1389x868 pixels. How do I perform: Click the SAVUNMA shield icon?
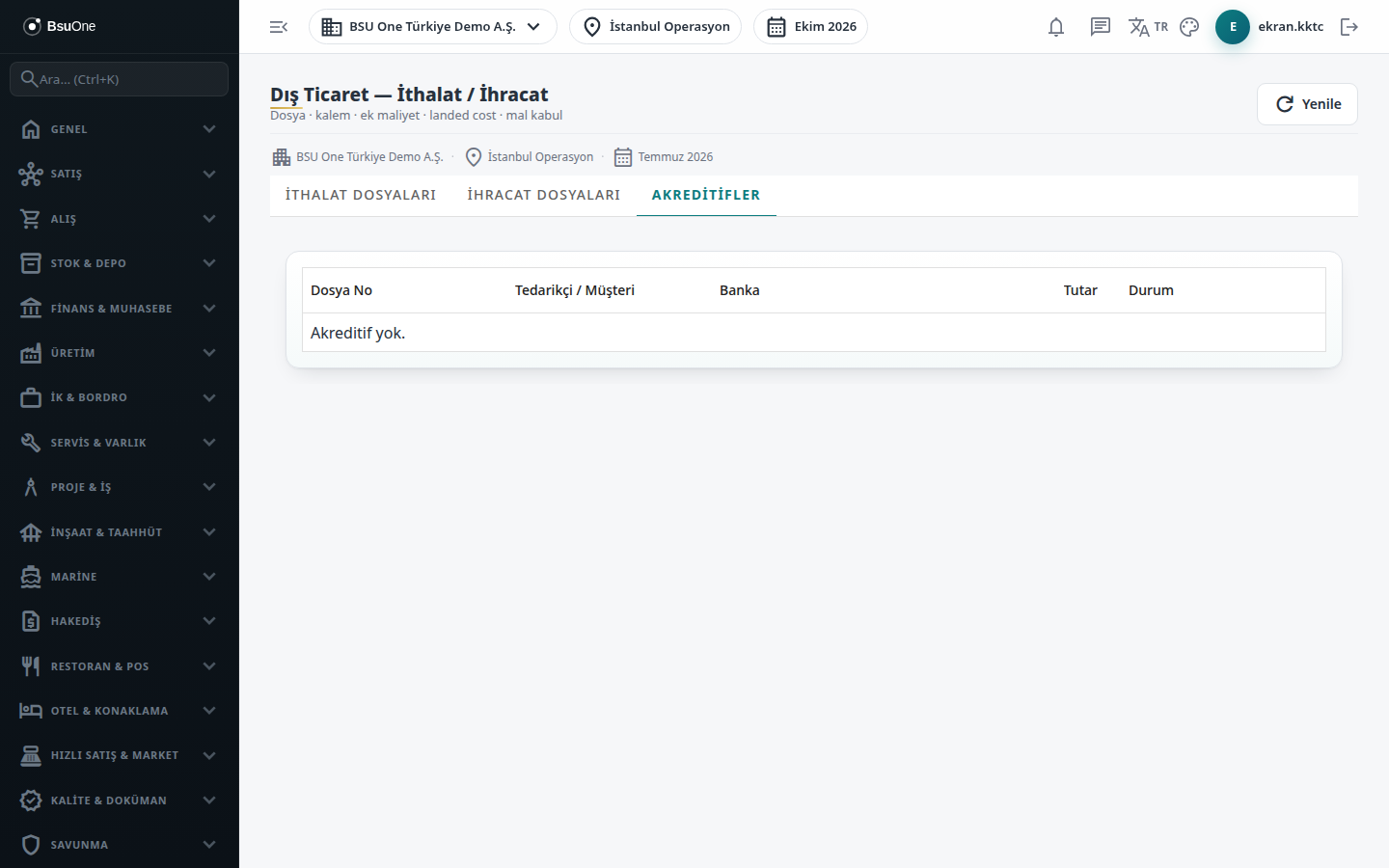31,845
